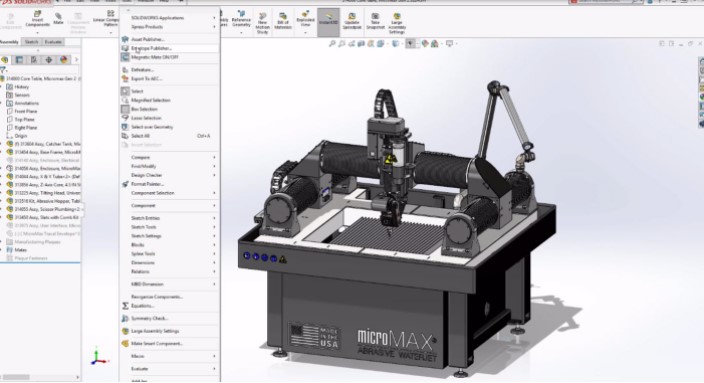Select the Front Plane tree item
Screen dimensions: 704x383
point(26,111)
